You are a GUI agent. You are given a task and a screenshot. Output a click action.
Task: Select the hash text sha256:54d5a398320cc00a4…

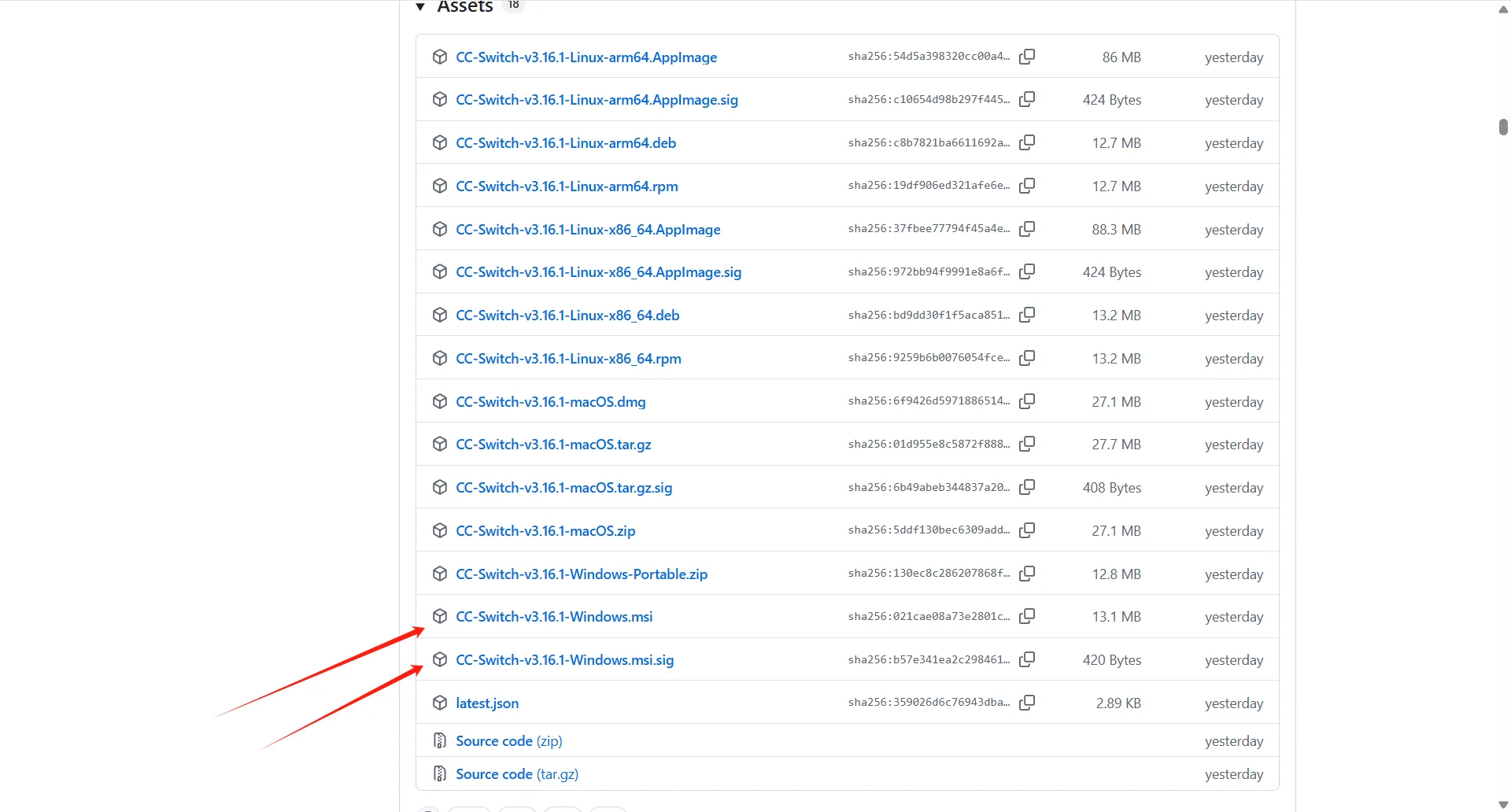pos(929,57)
